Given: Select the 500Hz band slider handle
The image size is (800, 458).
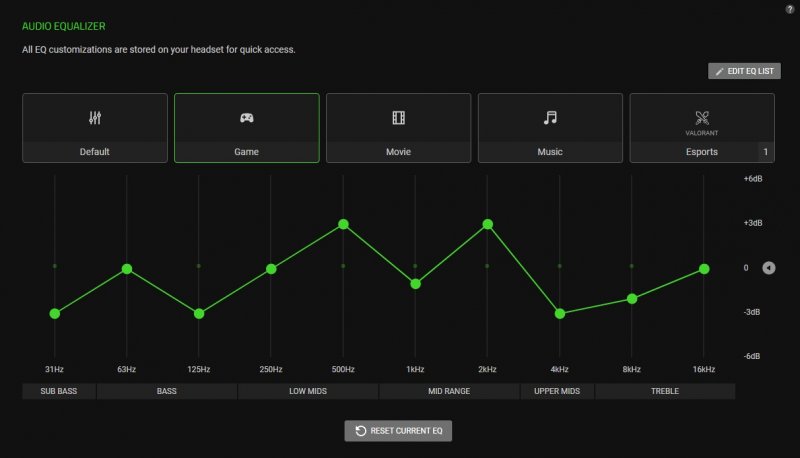Looking at the screenshot, I should [x=343, y=224].
